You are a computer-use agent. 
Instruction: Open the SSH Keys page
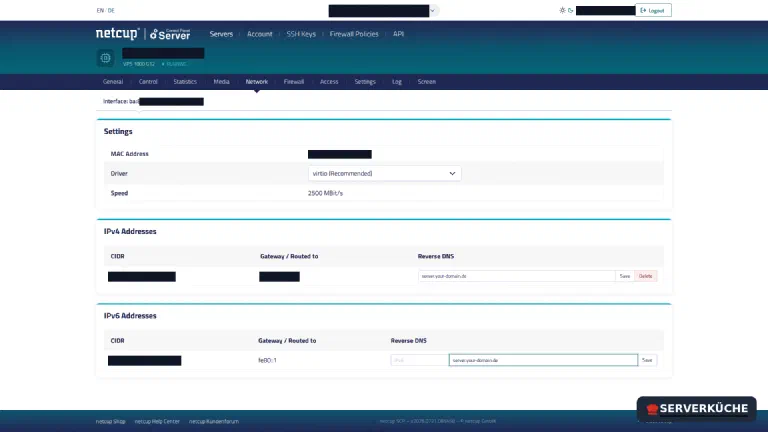click(x=301, y=34)
